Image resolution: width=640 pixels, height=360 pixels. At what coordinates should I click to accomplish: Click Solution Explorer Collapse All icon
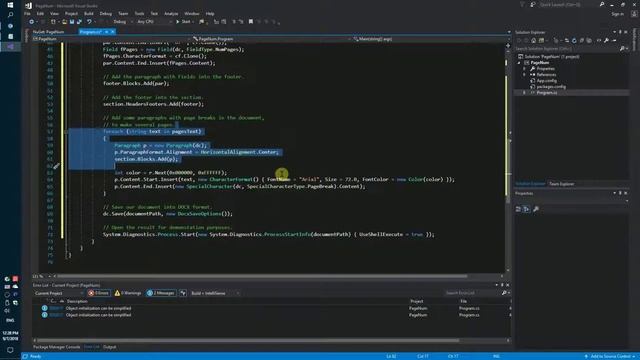click(582, 40)
